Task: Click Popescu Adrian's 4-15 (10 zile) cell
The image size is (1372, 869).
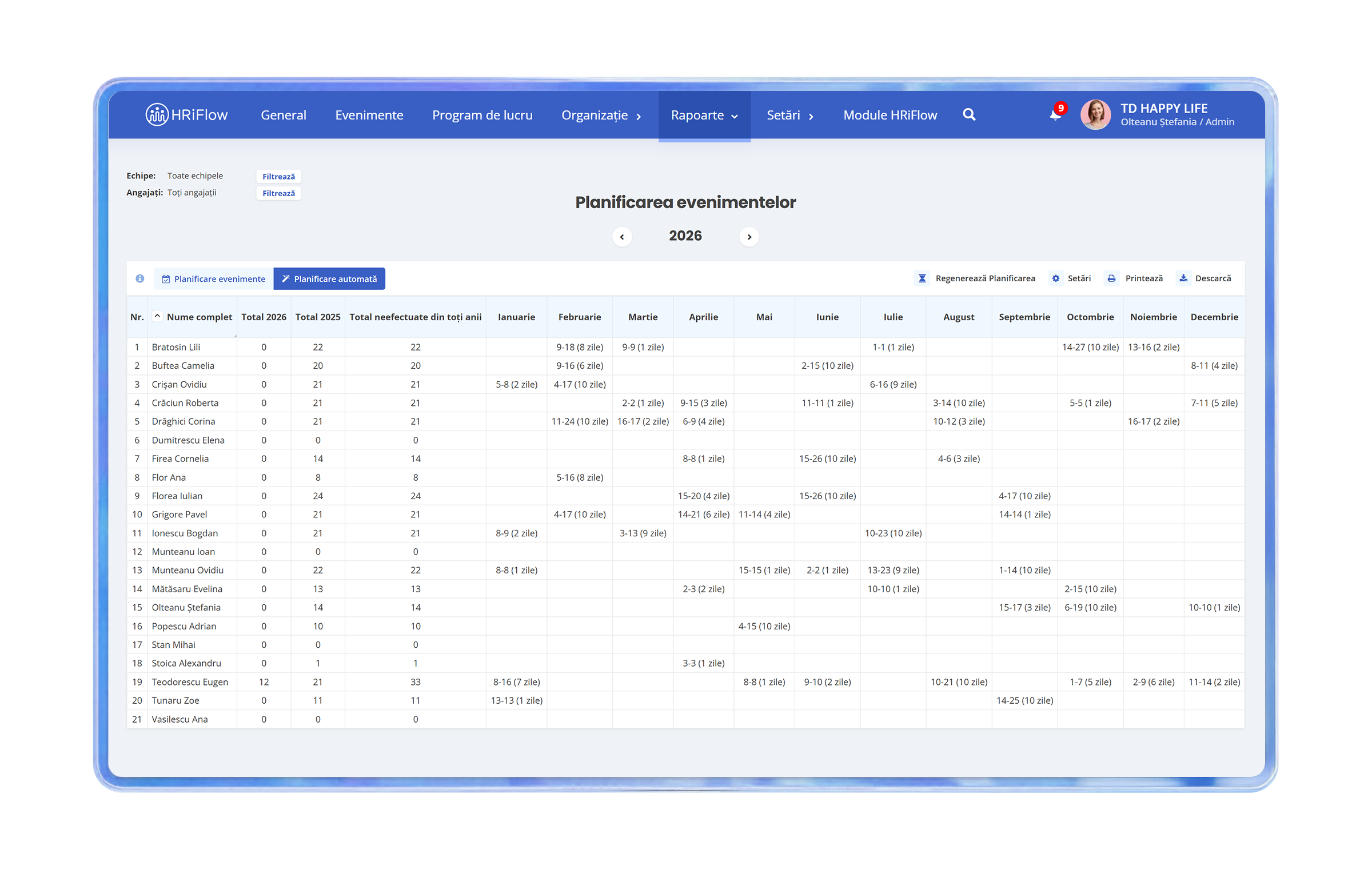Action: click(764, 626)
